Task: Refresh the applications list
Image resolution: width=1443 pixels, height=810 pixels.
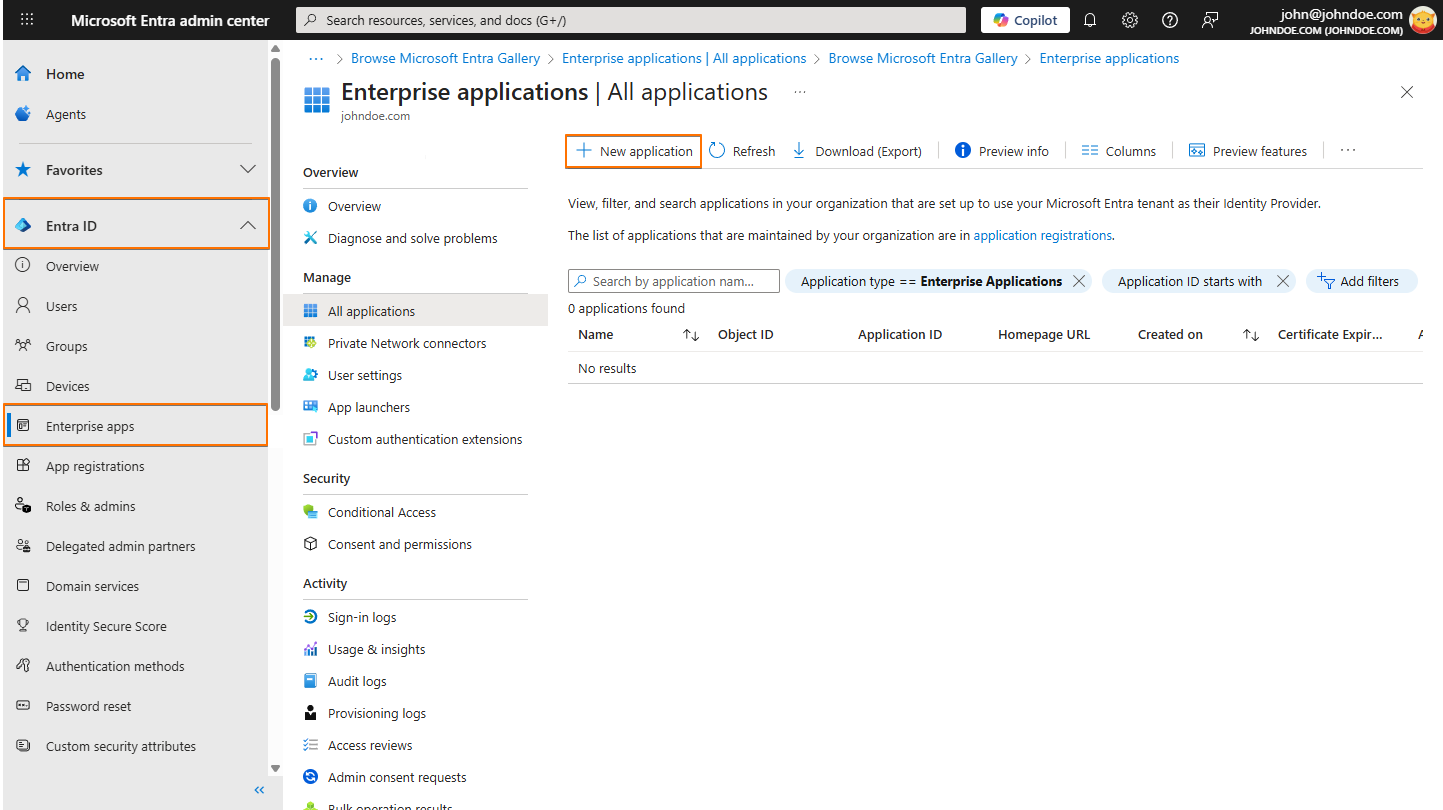Action: click(x=742, y=150)
